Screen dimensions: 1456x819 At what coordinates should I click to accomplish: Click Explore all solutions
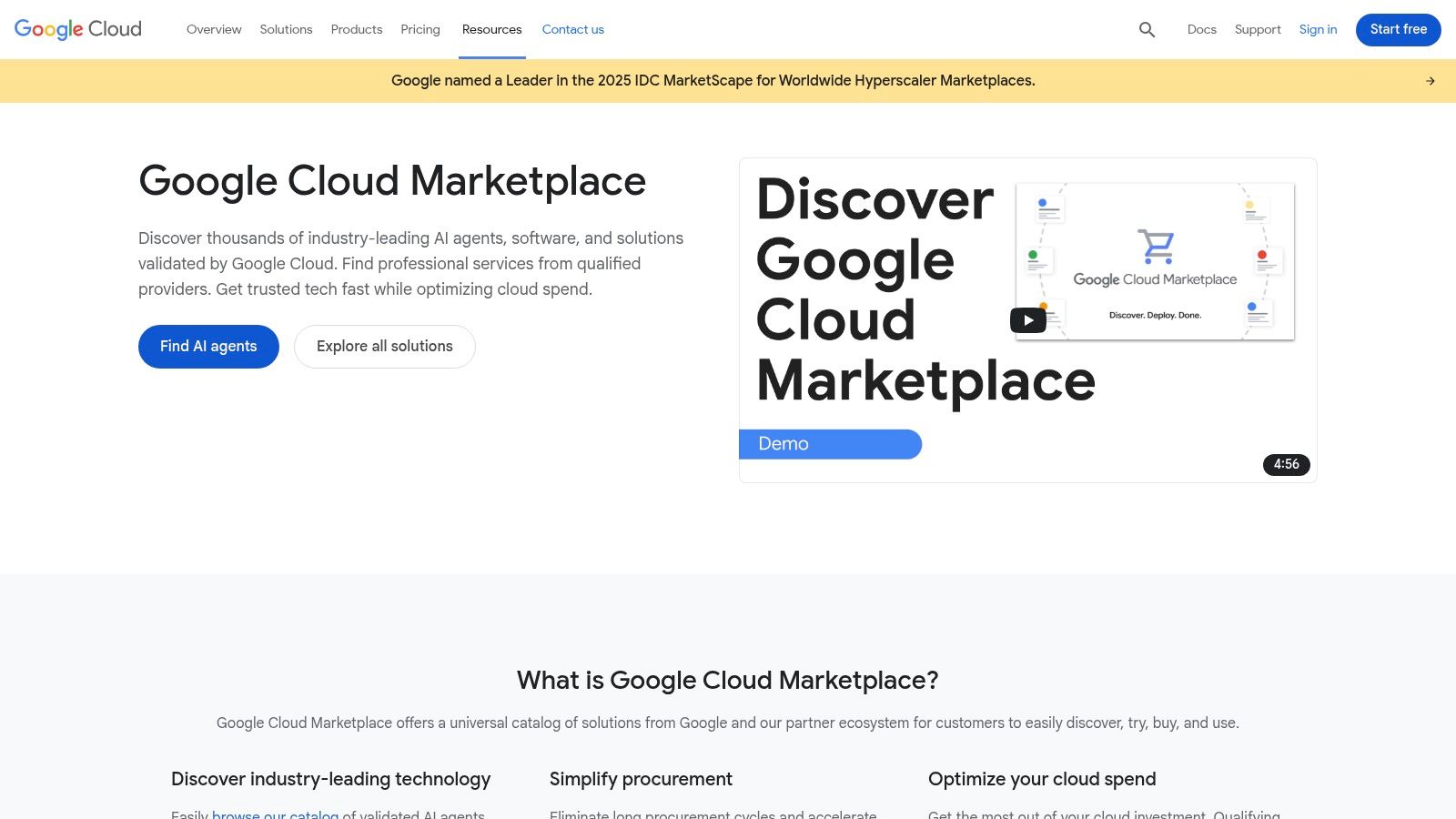coord(384,346)
